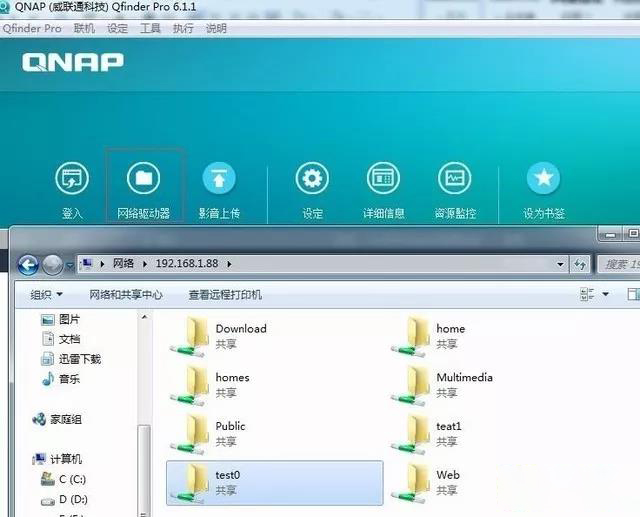Expand arrow before 网络 in breadcrumb
Screen dimensions: 640x517
pyautogui.click(x=102, y=264)
